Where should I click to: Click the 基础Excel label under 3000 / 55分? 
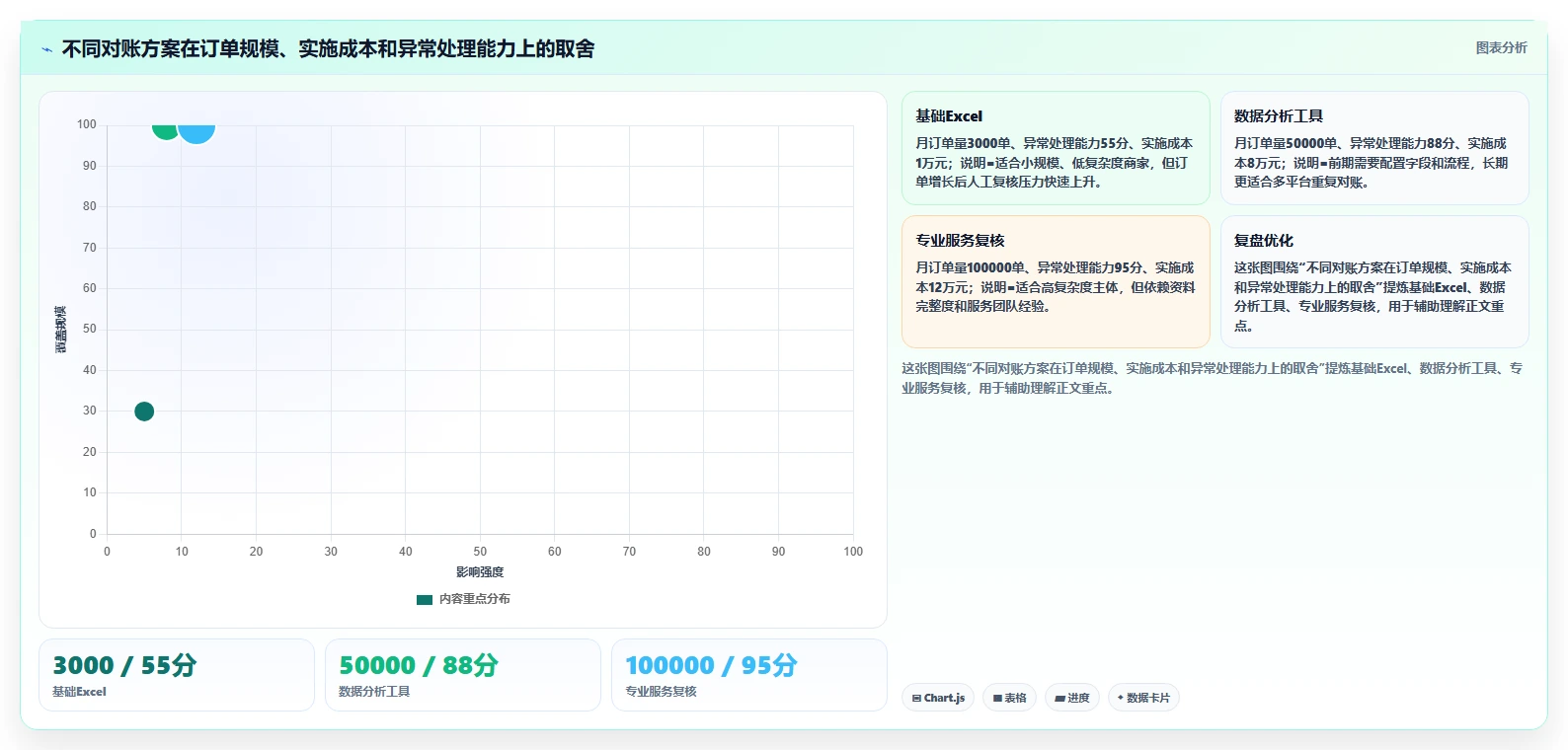[79, 692]
